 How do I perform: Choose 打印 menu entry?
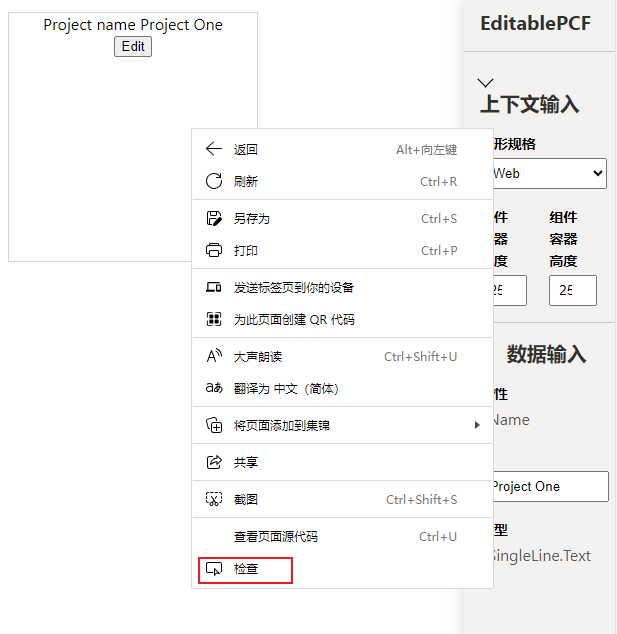[x=342, y=251]
